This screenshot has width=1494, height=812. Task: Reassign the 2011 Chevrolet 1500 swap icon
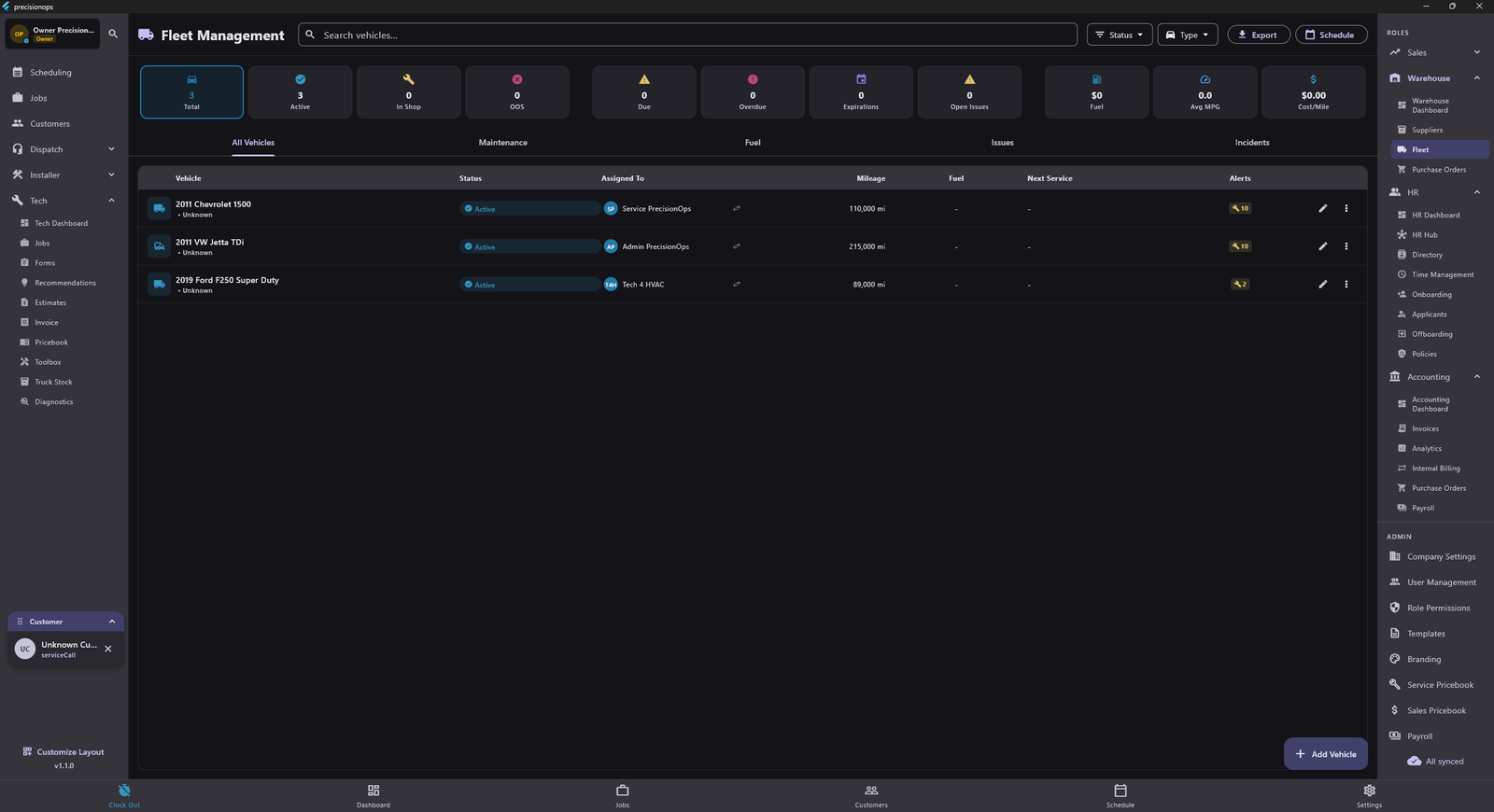pyautogui.click(x=737, y=208)
